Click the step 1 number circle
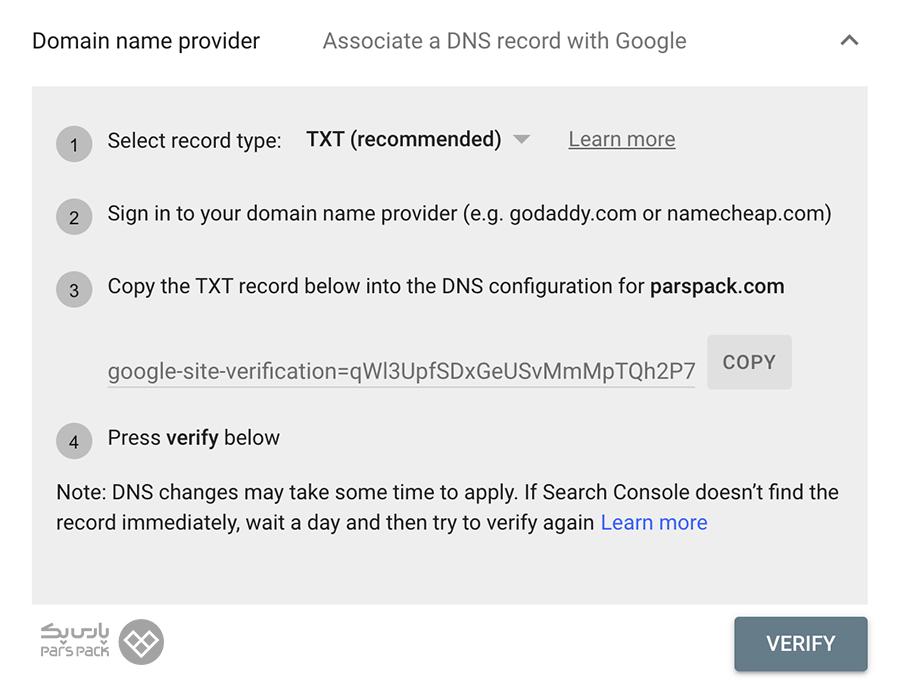Viewport: 900px width, 691px height. click(74, 144)
